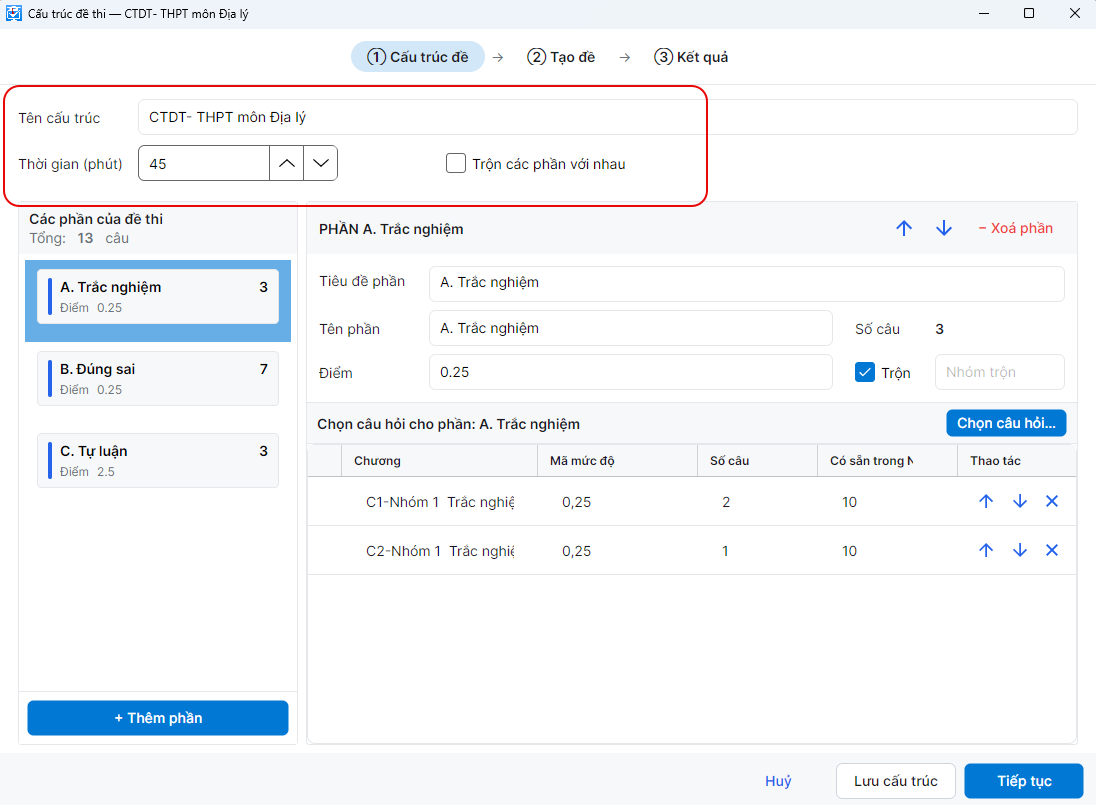Viewport: 1096px width, 805px height.
Task: Go to step 2 Tạo đề
Action: pos(561,57)
